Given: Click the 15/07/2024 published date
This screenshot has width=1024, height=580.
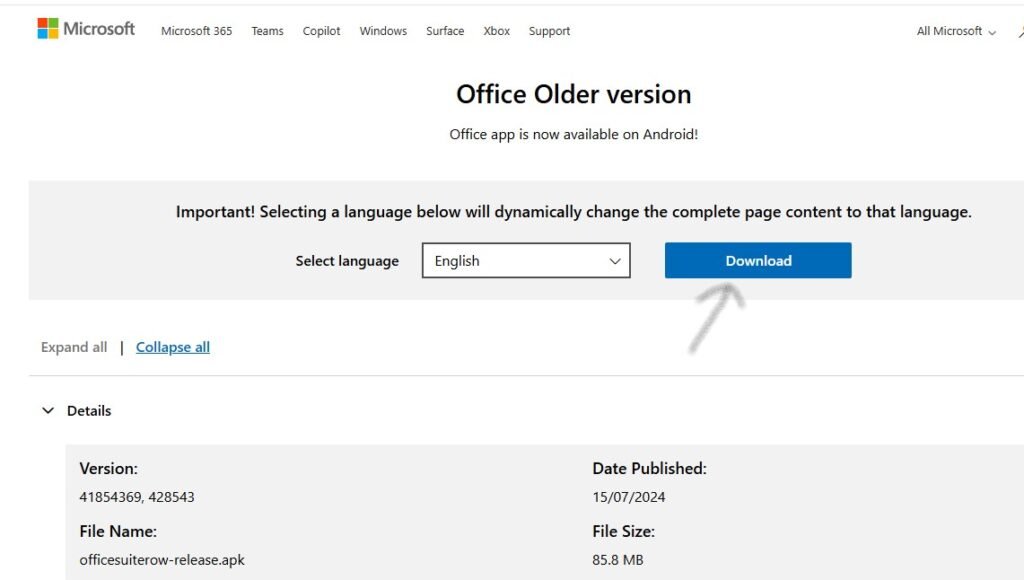Looking at the screenshot, I should pyautogui.click(x=628, y=497).
